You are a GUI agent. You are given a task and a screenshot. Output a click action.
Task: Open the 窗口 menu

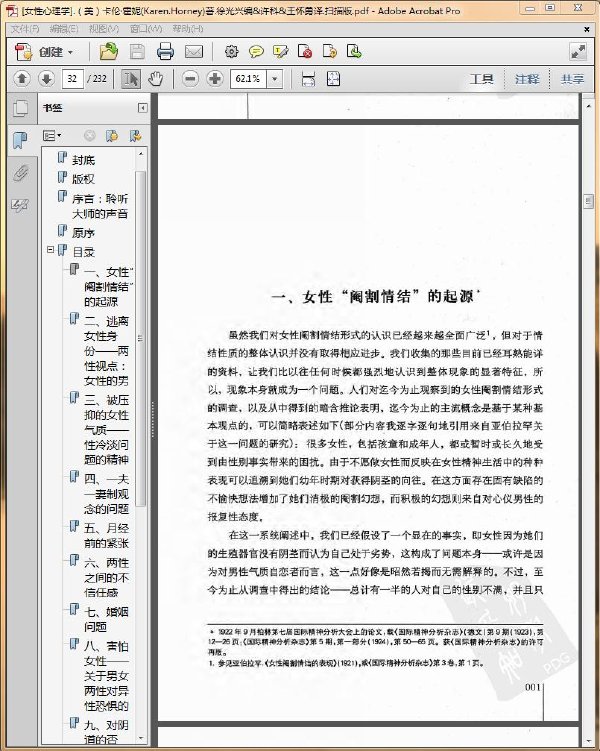coord(146,29)
